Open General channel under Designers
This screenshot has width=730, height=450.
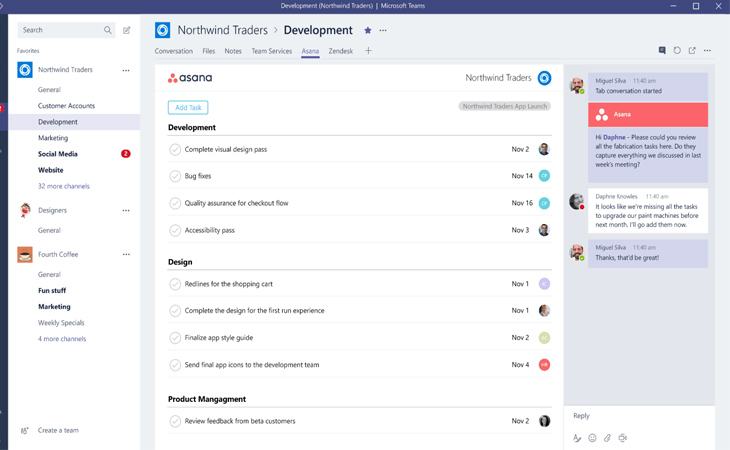[x=49, y=230]
